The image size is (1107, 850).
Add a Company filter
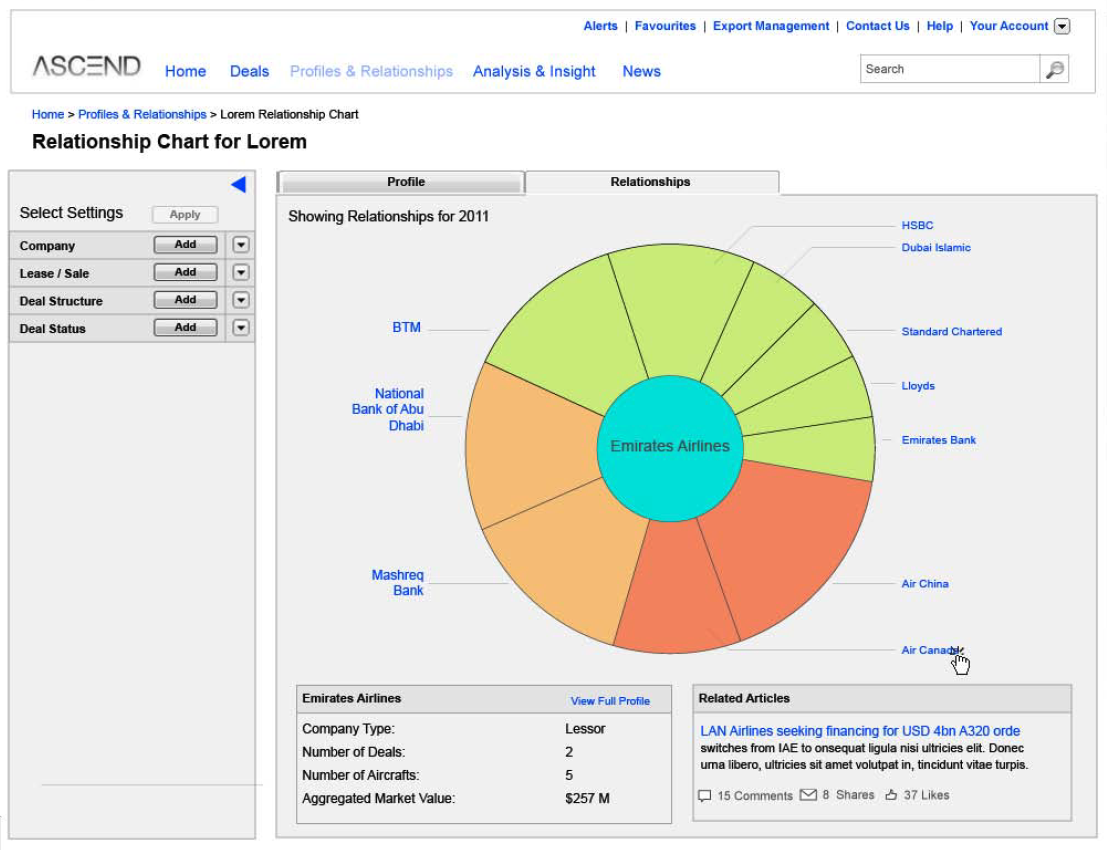(x=186, y=244)
